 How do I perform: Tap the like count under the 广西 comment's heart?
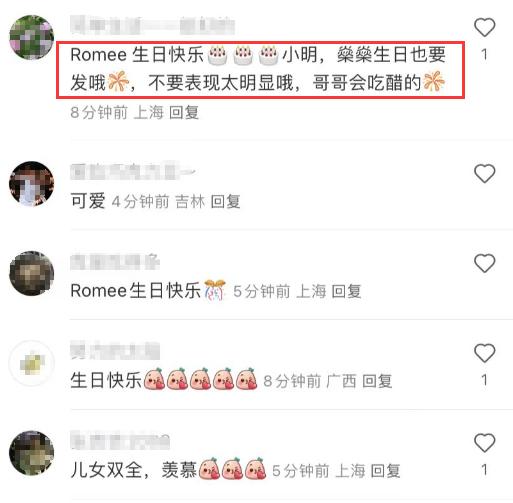click(485, 380)
